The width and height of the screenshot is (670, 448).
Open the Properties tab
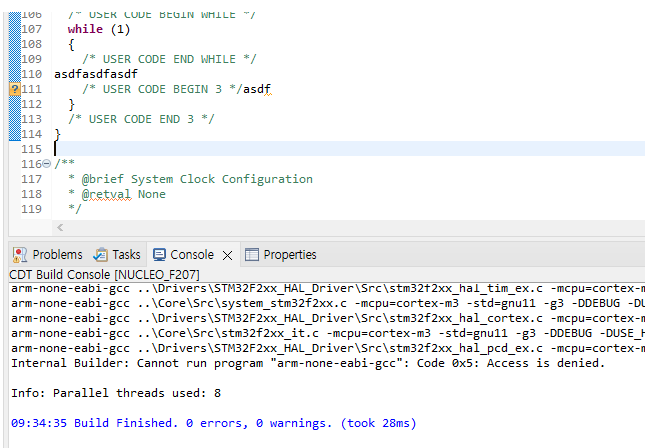281,255
